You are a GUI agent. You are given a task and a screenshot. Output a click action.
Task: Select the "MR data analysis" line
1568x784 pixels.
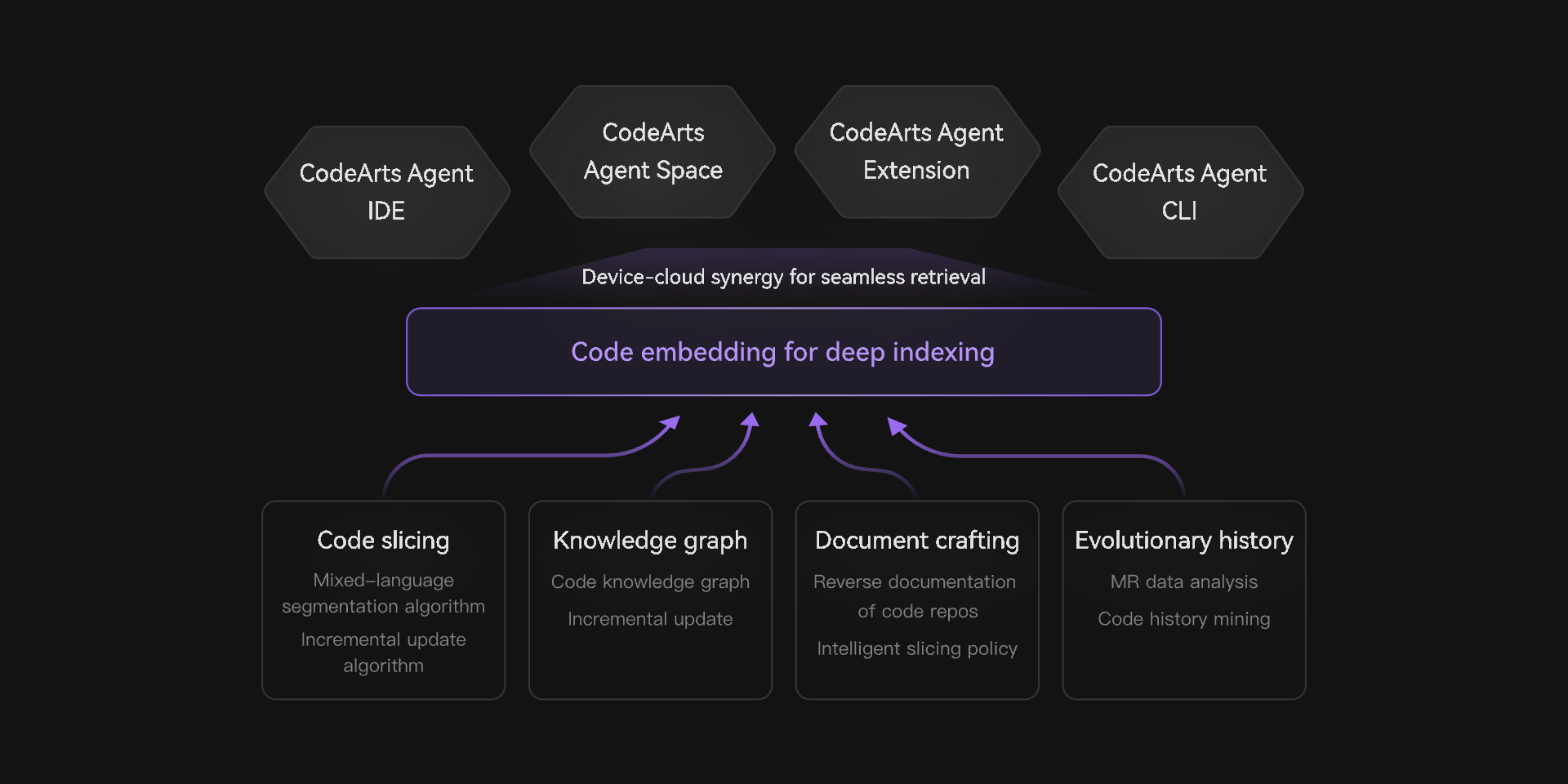1184,581
